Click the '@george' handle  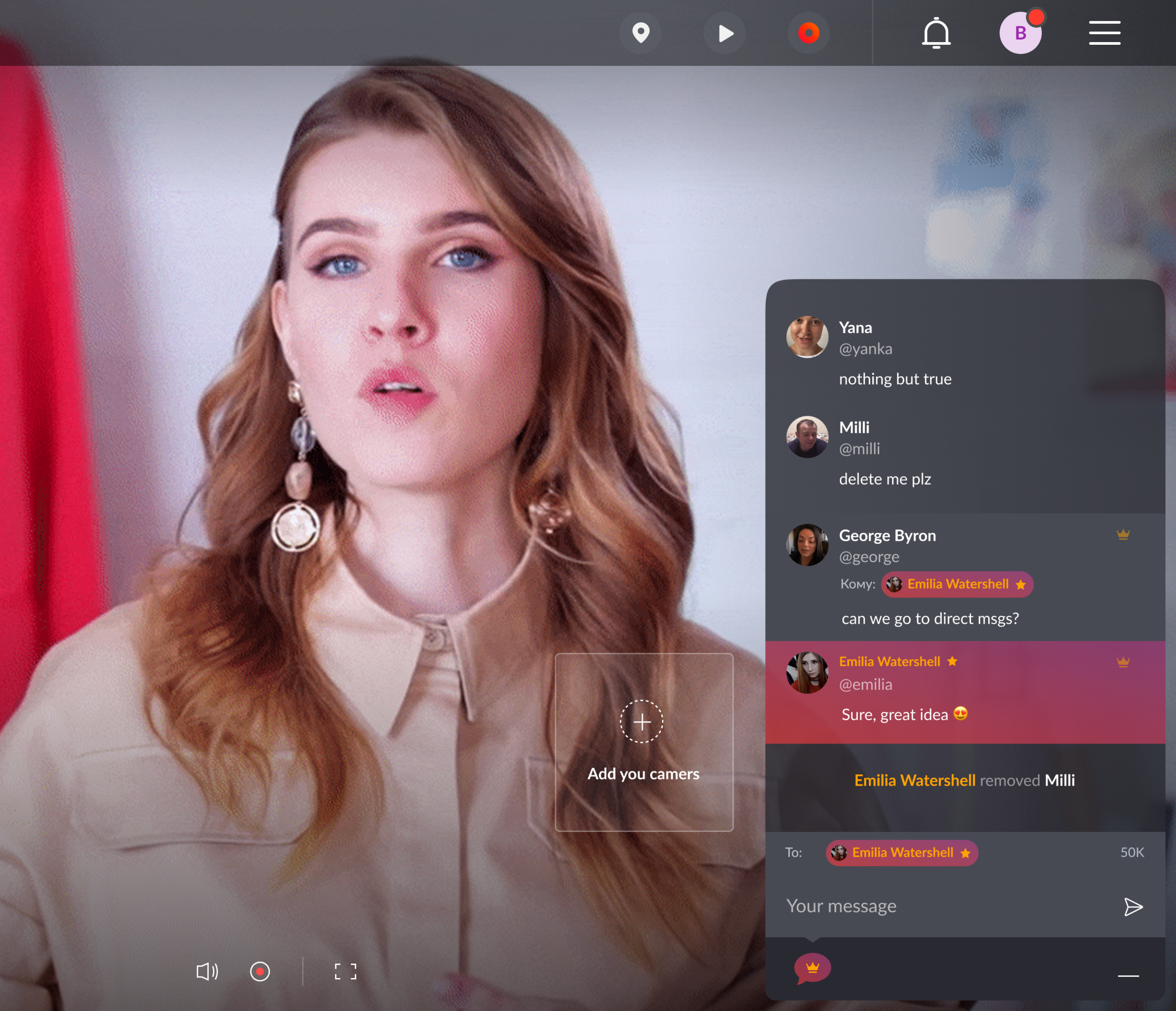tap(869, 557)
